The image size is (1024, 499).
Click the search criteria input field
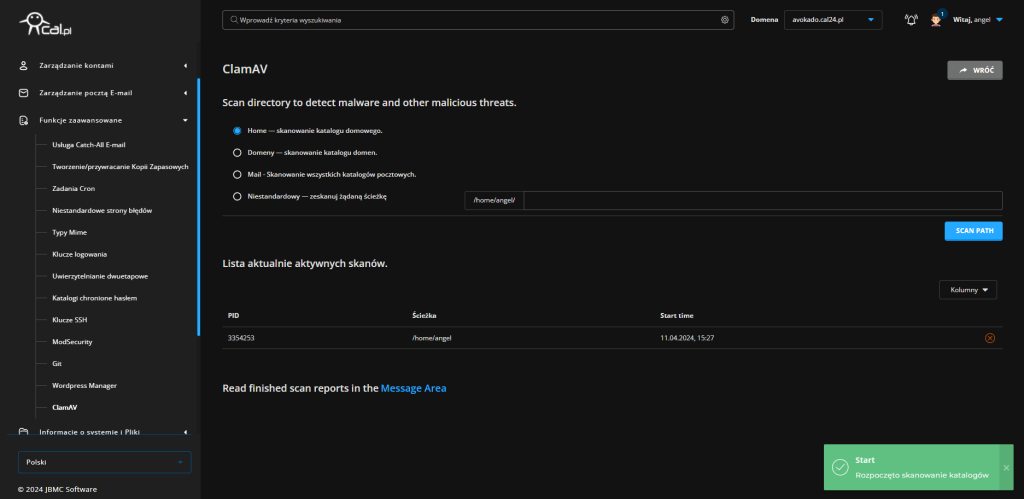478,20
